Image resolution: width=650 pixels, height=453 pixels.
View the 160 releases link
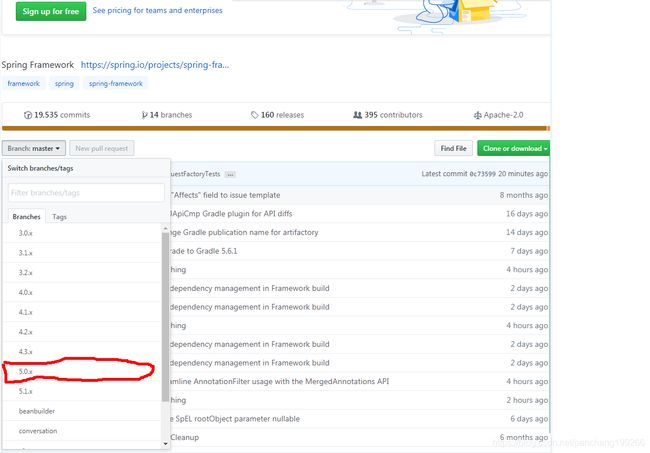[x=282, y=115]
